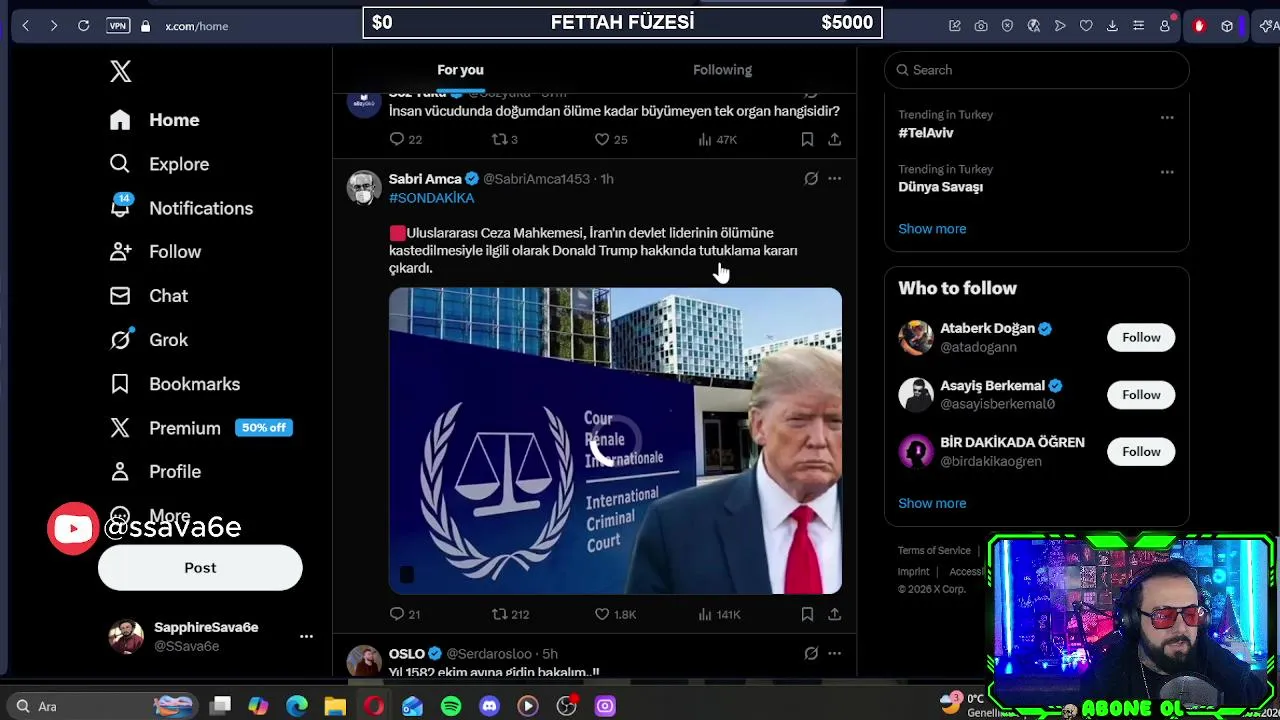Screen dimensions: 1280x720
Task: View analytics 47K of organ tweet
Action: [717, 139]
